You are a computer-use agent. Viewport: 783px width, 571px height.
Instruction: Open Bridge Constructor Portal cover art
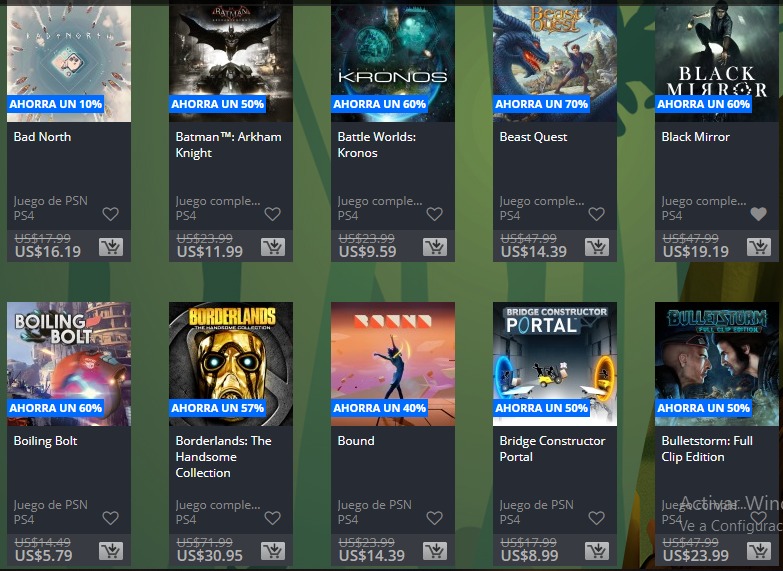point(555,364)
